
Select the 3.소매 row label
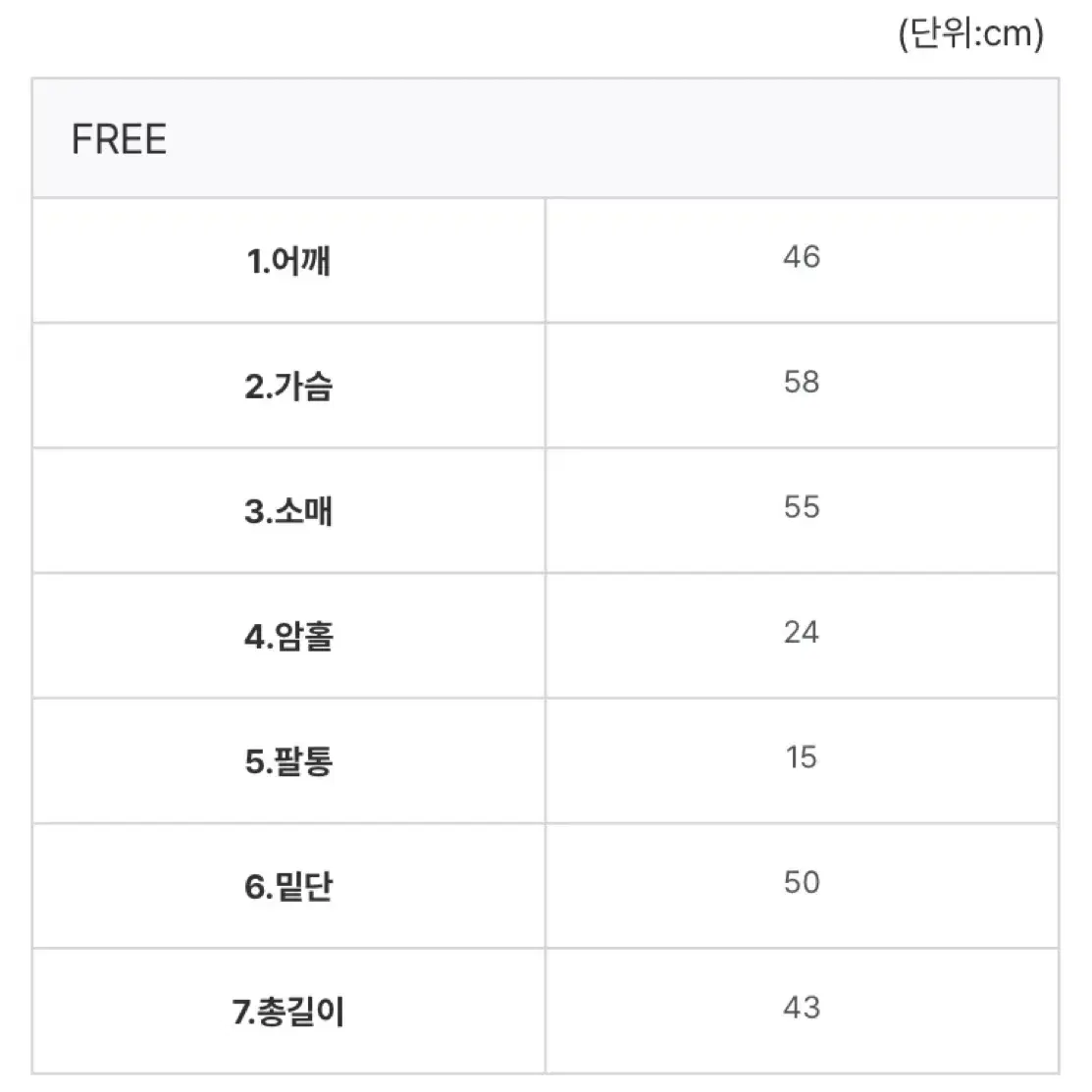[x=288, y=511]
